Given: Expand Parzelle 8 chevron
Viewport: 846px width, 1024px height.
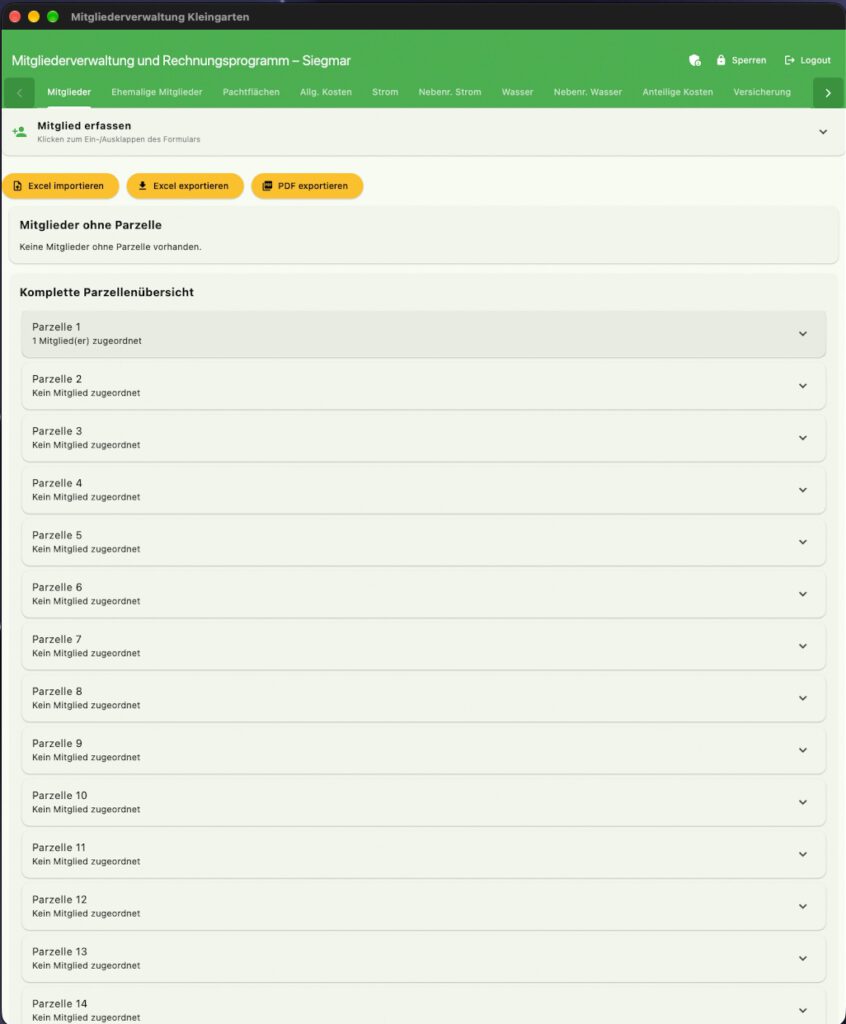Looking at the screenshot, I should (803, 698).
